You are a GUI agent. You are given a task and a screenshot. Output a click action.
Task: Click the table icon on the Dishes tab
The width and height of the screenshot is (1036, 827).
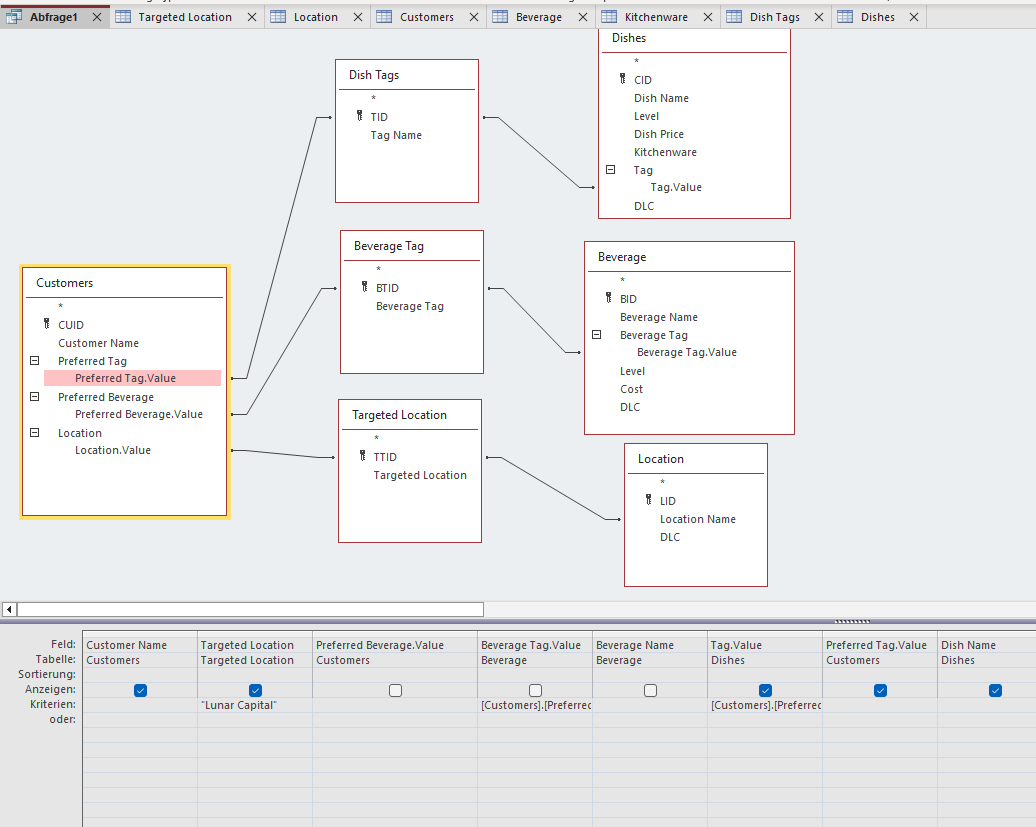pos(845,17)
